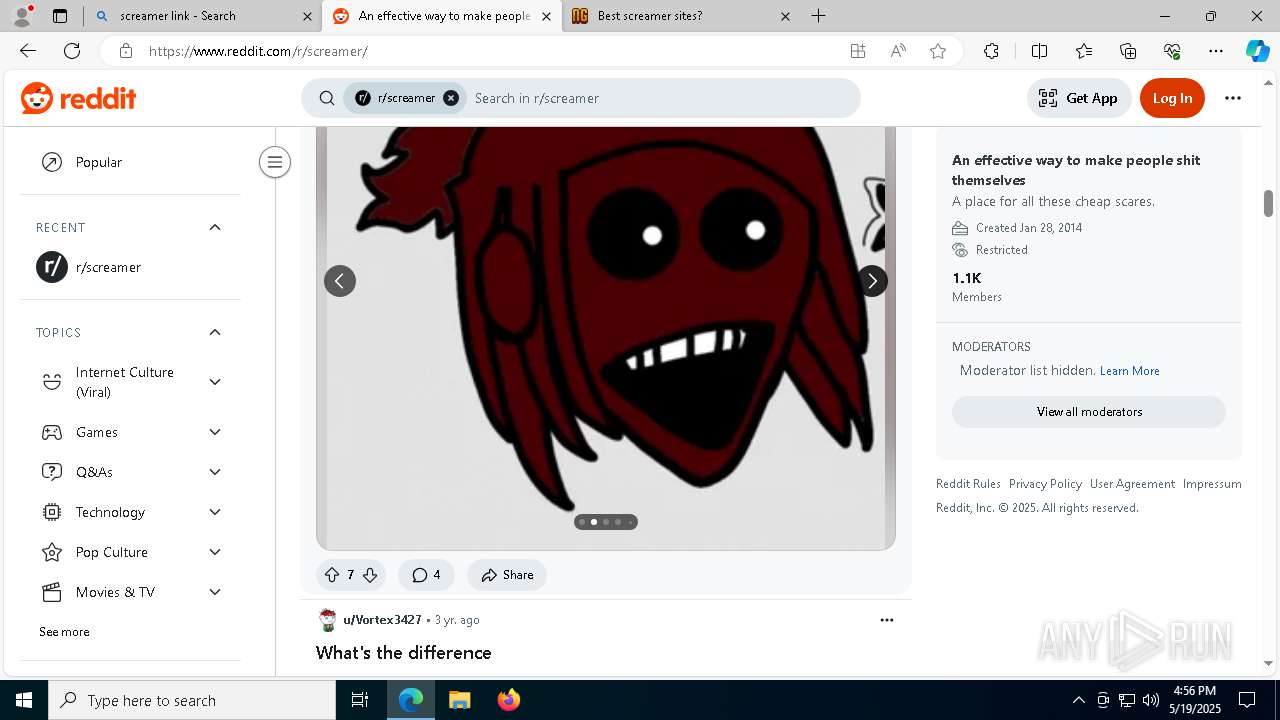Downvote the post with 7 votes
1280x720 pixels.
point(370,575)
